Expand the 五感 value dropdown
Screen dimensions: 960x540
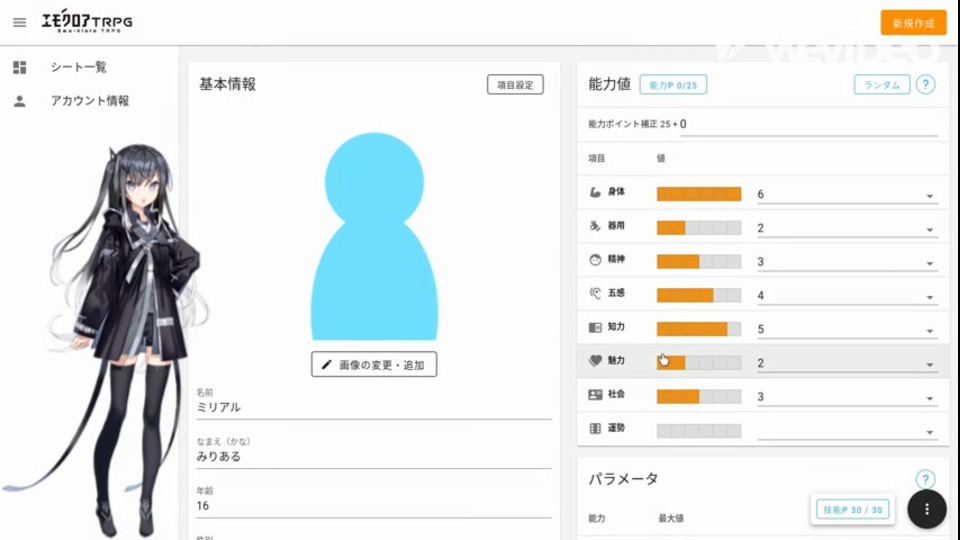click(847, 296)
